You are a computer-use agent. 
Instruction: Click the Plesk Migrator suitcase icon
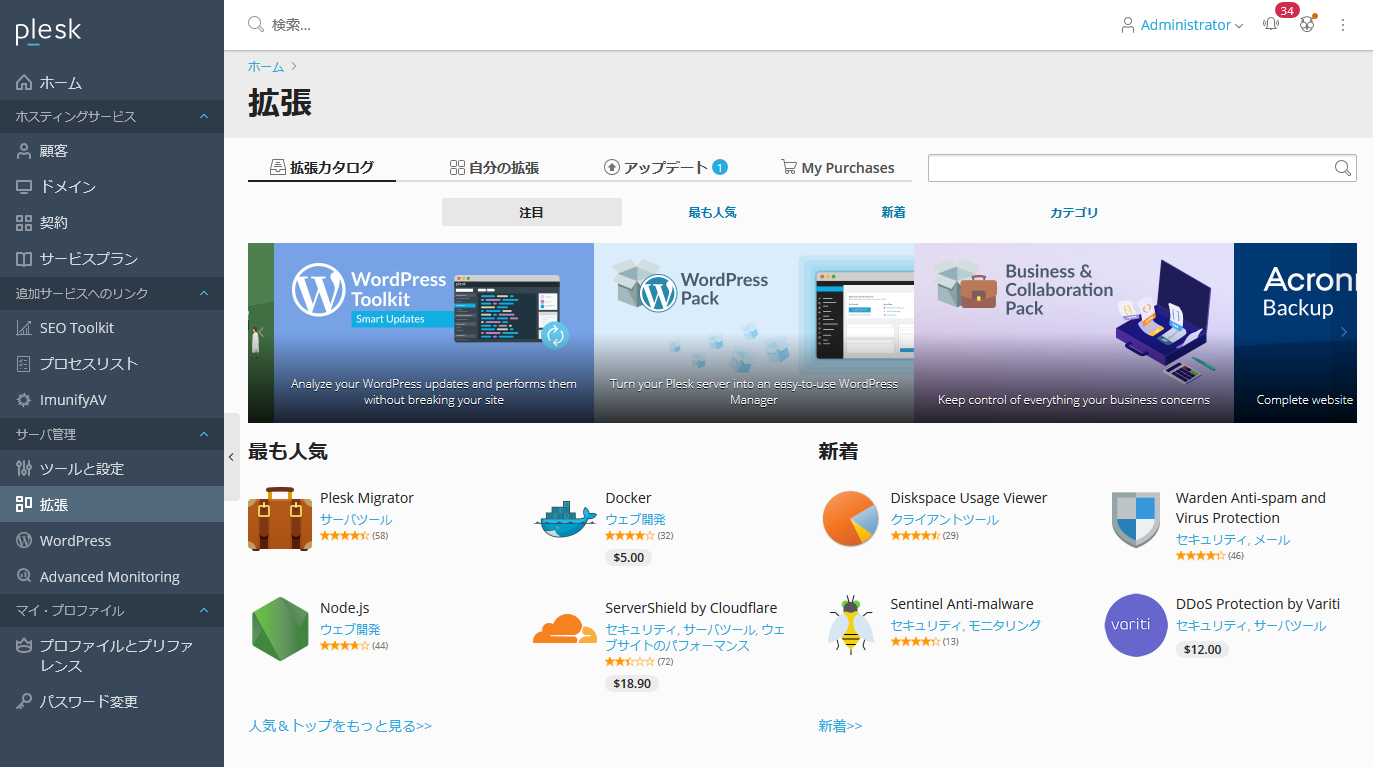[280, 519]
